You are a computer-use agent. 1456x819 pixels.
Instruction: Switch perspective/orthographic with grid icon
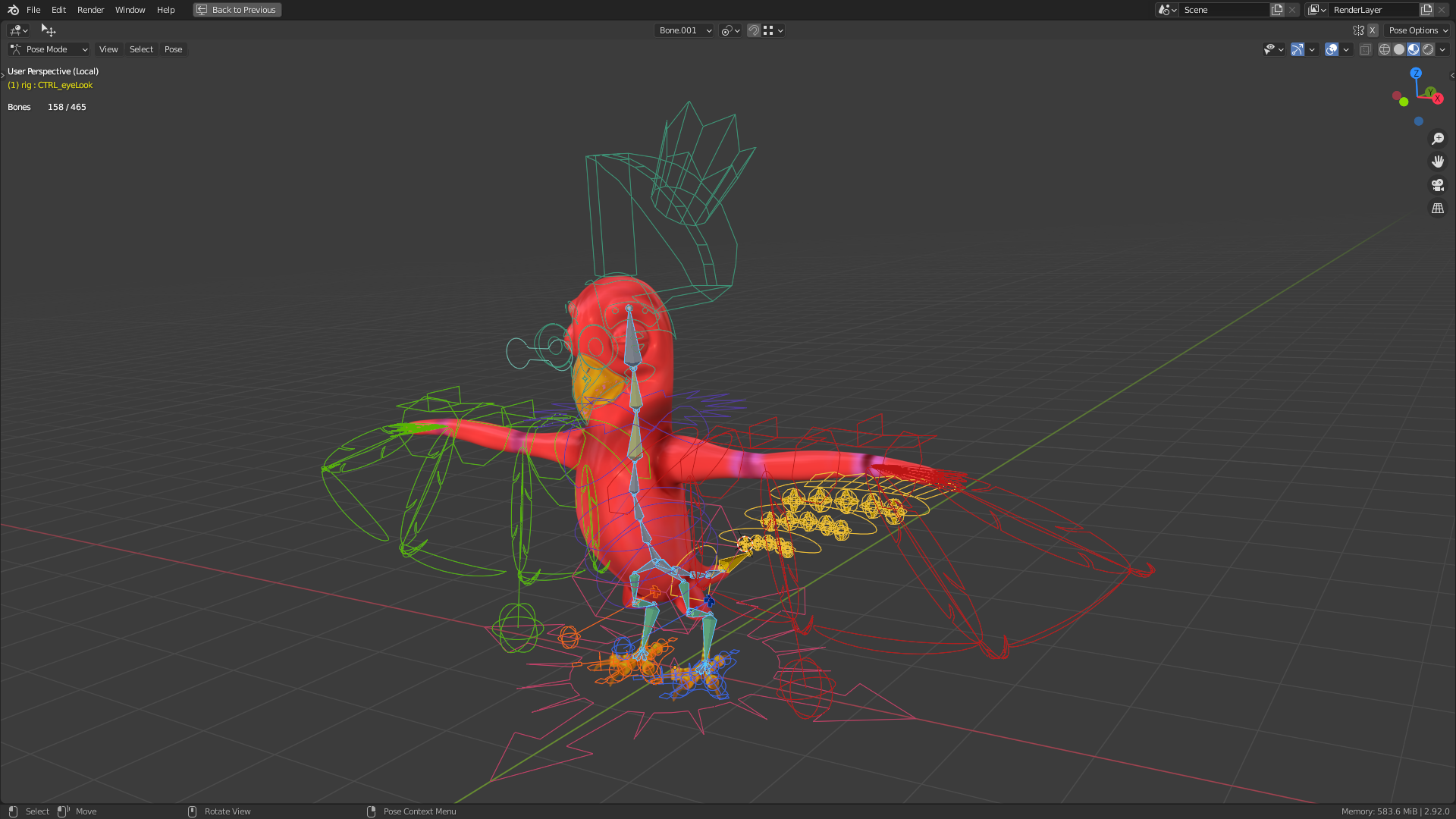pyautogui.click(x=1437, y=208)
